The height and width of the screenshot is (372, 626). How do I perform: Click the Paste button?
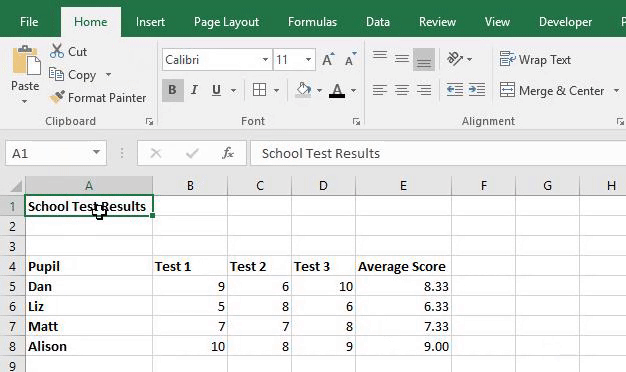pos(25,75)
